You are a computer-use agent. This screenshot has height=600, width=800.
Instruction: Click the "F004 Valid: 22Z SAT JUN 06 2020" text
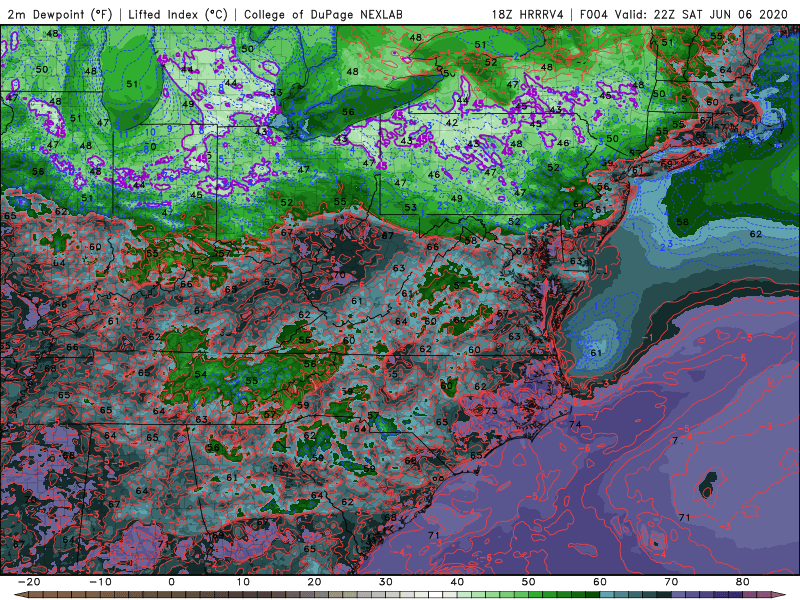[x=684, y=14]
